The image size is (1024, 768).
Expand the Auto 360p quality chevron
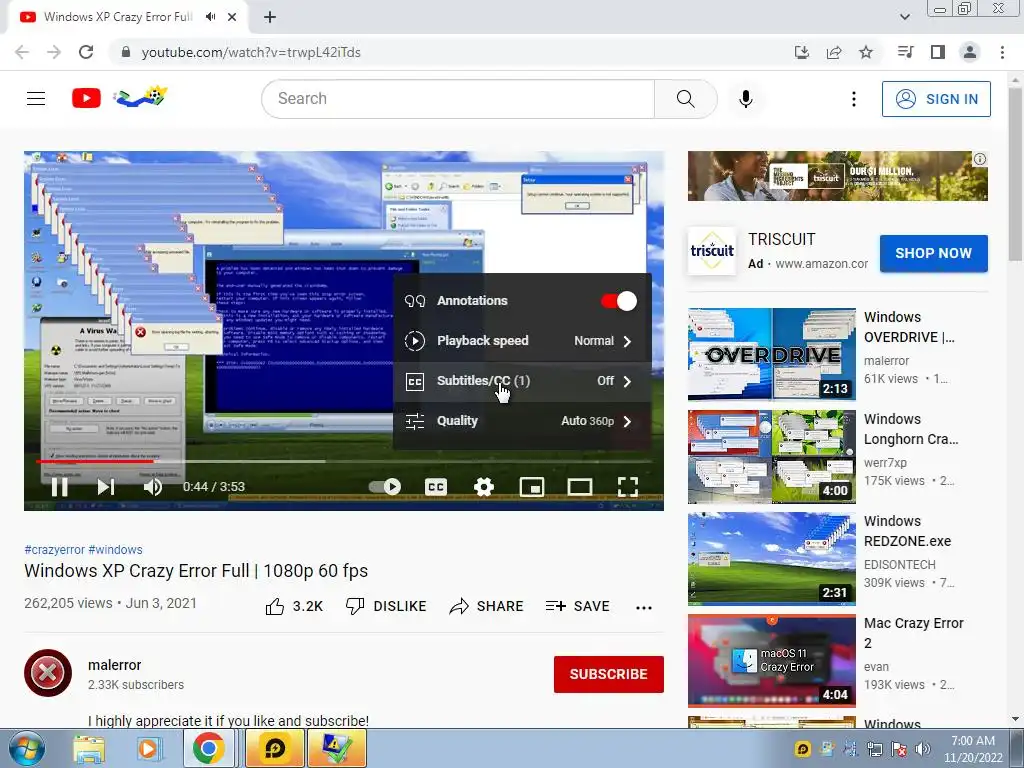[x=627, y=421]
